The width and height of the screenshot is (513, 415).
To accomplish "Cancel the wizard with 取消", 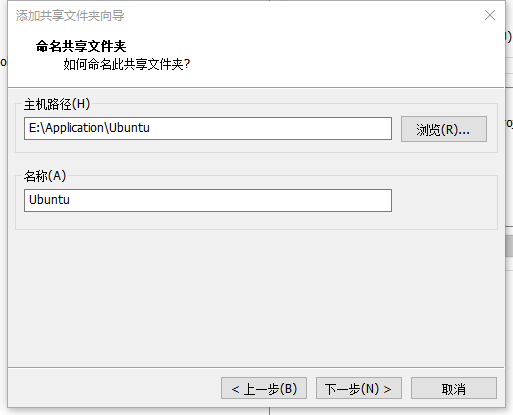I will (454, 388).
